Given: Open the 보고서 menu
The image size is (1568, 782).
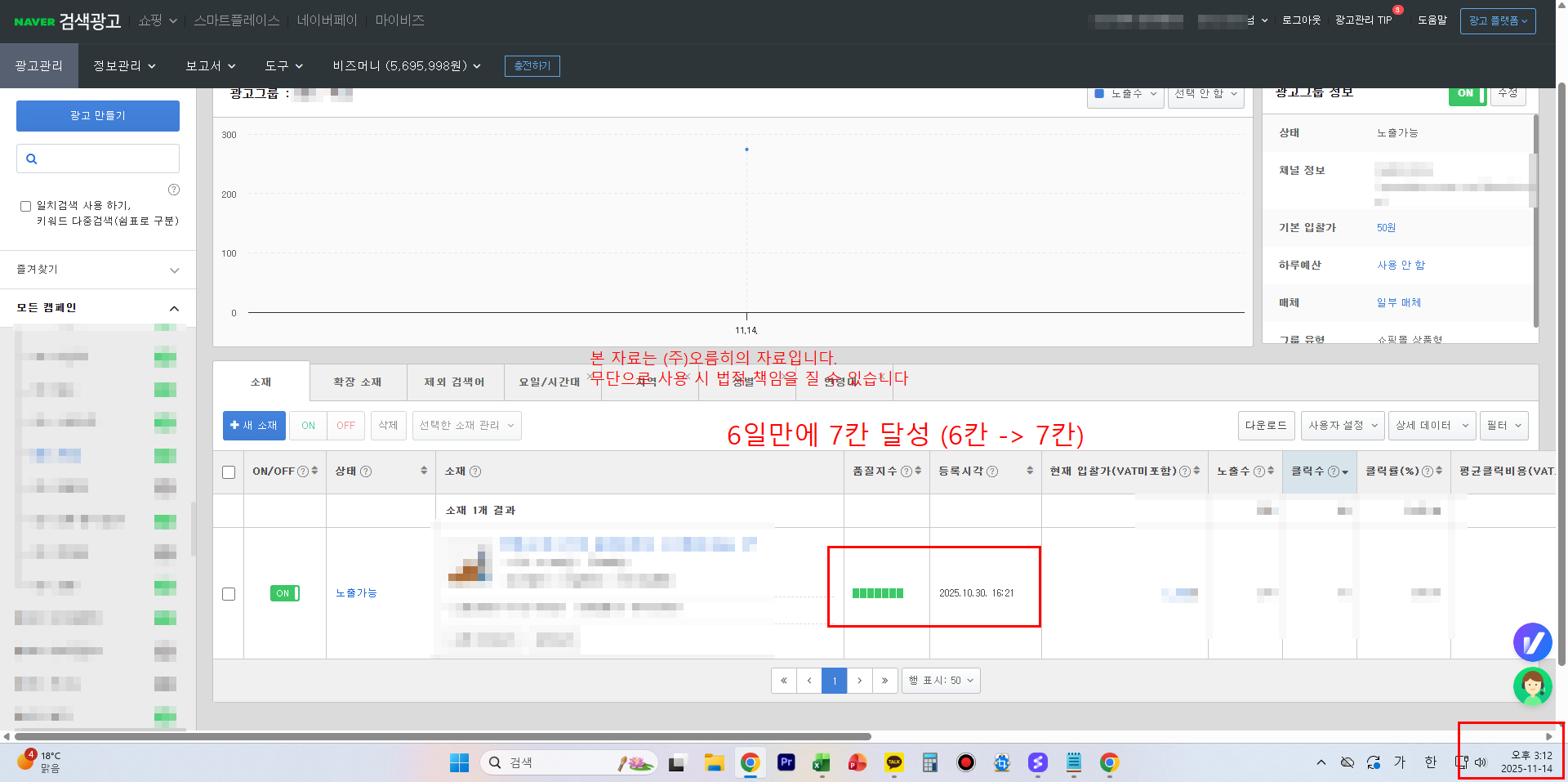Looking at the screenshot, I should point(210,65).
